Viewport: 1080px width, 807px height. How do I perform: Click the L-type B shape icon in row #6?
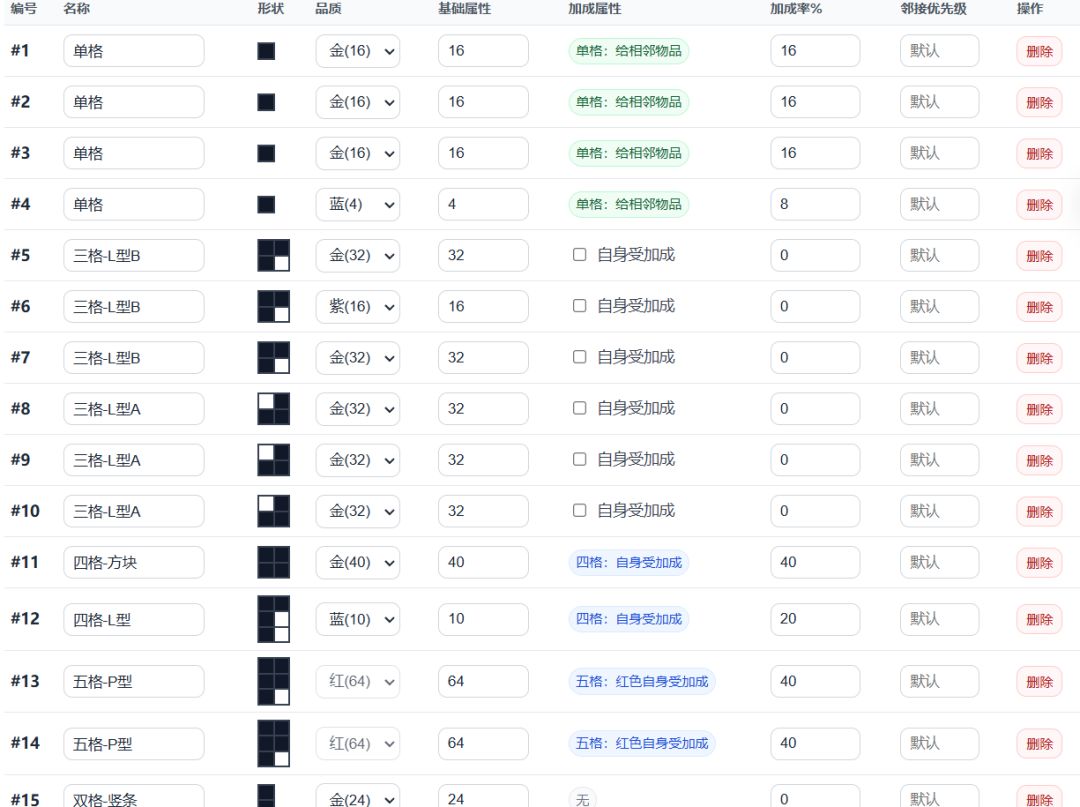[273, 306]
